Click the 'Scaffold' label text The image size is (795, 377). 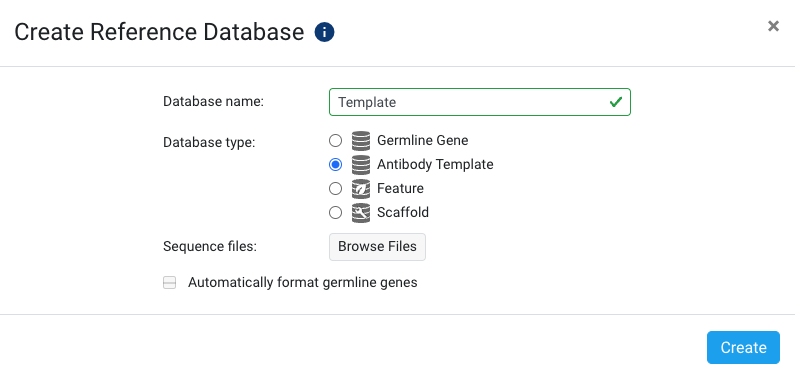403,212
